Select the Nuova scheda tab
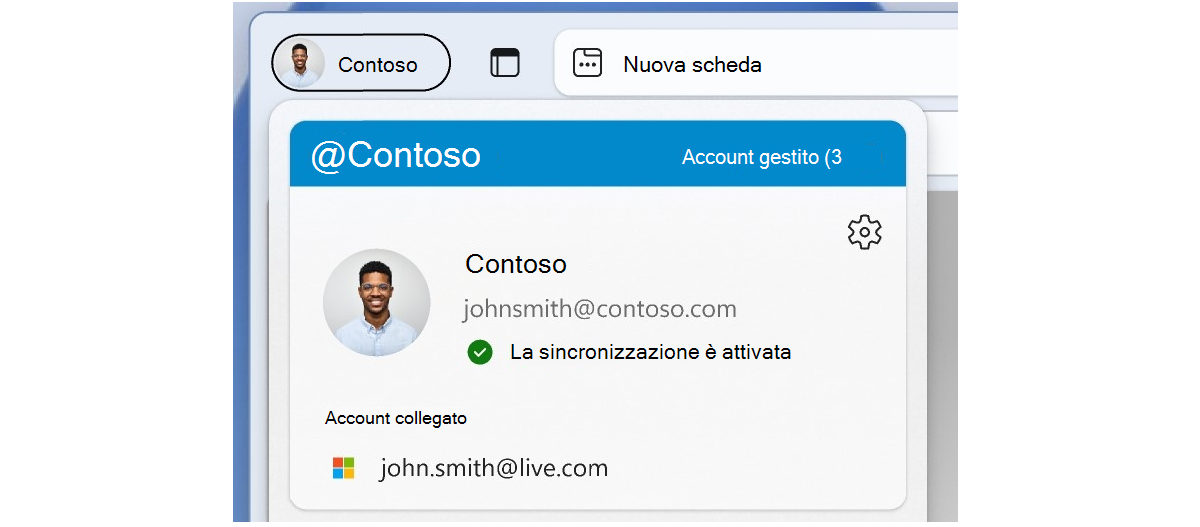This screenshot has width=1200, height=527. click(x=756, y=64)
